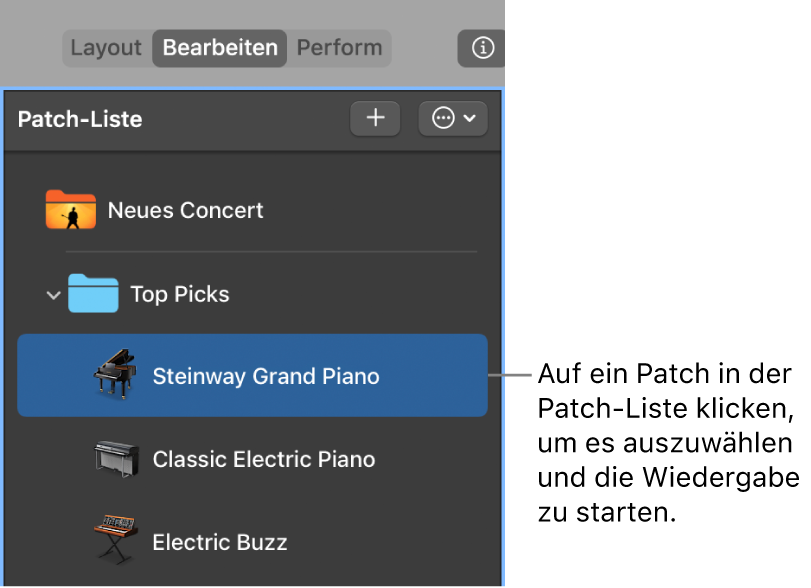Click the Patch-Liste header
Viewport: 811px width, 588px height.
[x=80, y=119]
